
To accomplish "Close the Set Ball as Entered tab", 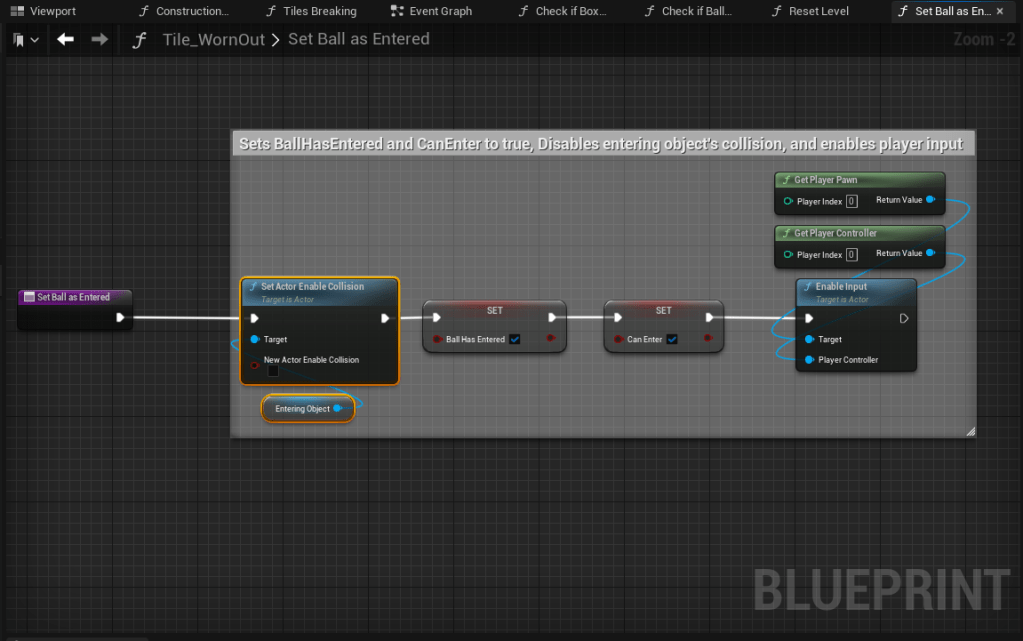I will click(x=999, y=11).
